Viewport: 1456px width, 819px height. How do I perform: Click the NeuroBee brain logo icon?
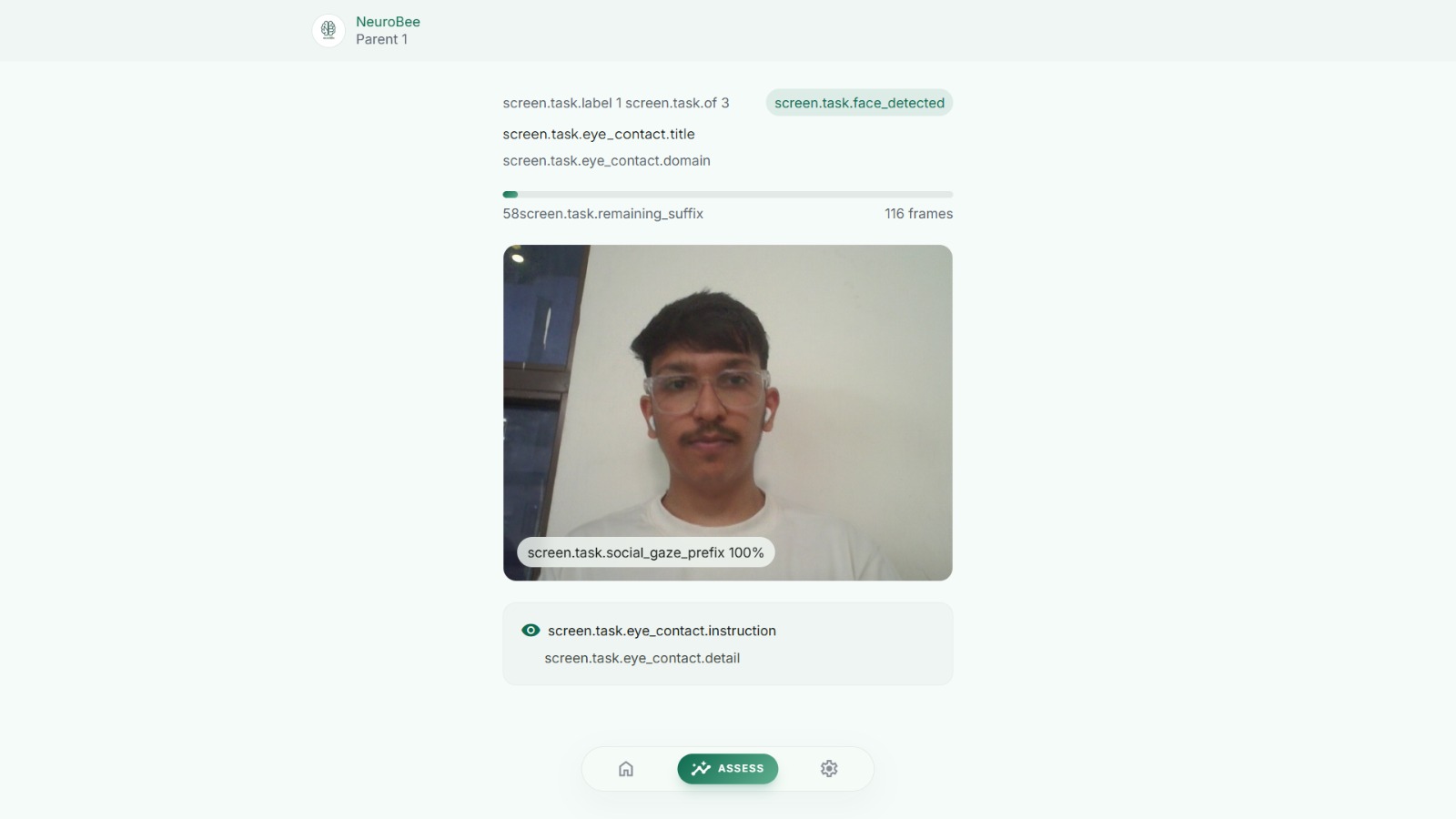click(329, 30)
